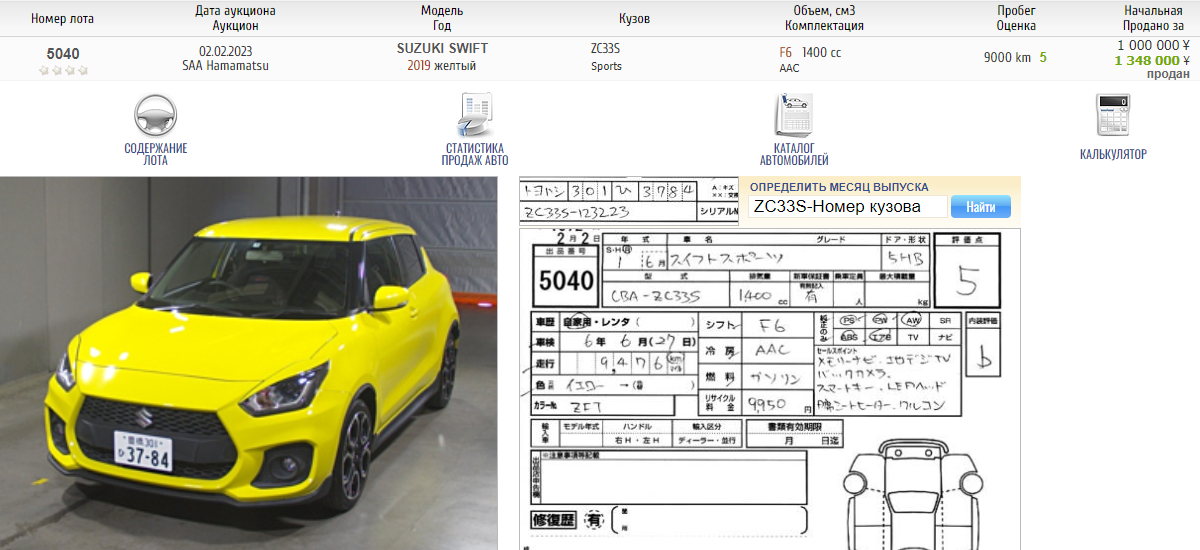Screen dimensions: 1200x550
Task: Click the 'продан' status text
Action: click(x=1168, y=74)
